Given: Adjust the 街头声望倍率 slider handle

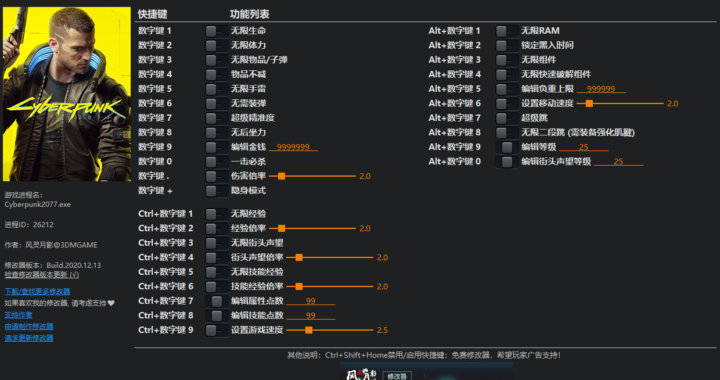Looking at the screenshot, I should [x=299, y=257].
